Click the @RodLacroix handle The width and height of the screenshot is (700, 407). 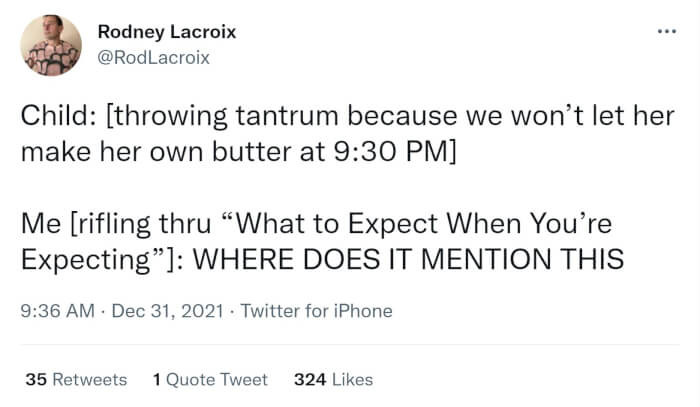pyautogui.click(x=154, y=57)
